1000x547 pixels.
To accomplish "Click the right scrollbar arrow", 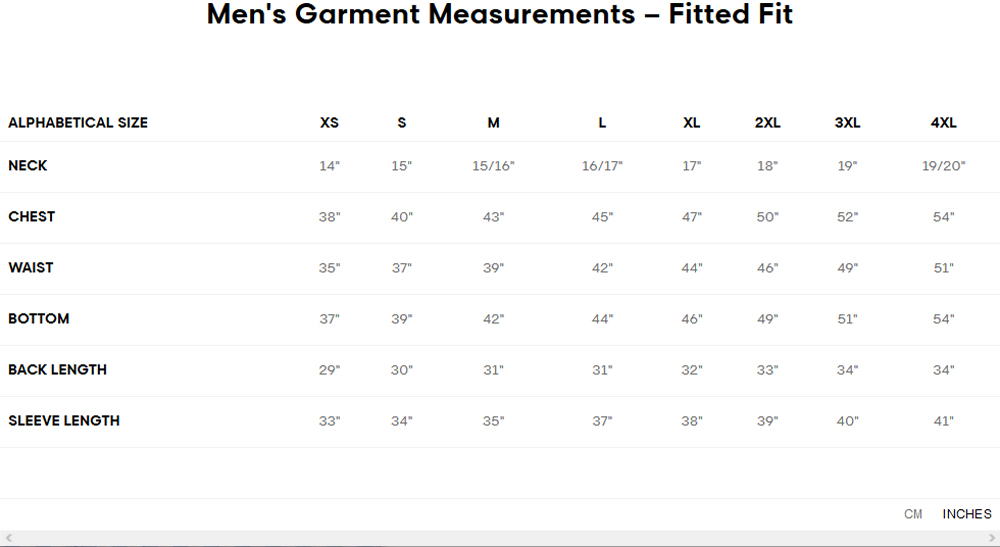I will pos(992,538).
